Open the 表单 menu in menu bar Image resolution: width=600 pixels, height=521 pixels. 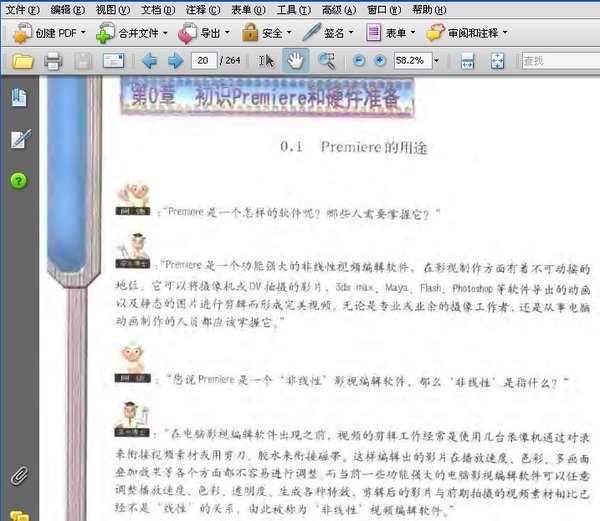coord(248,10)
